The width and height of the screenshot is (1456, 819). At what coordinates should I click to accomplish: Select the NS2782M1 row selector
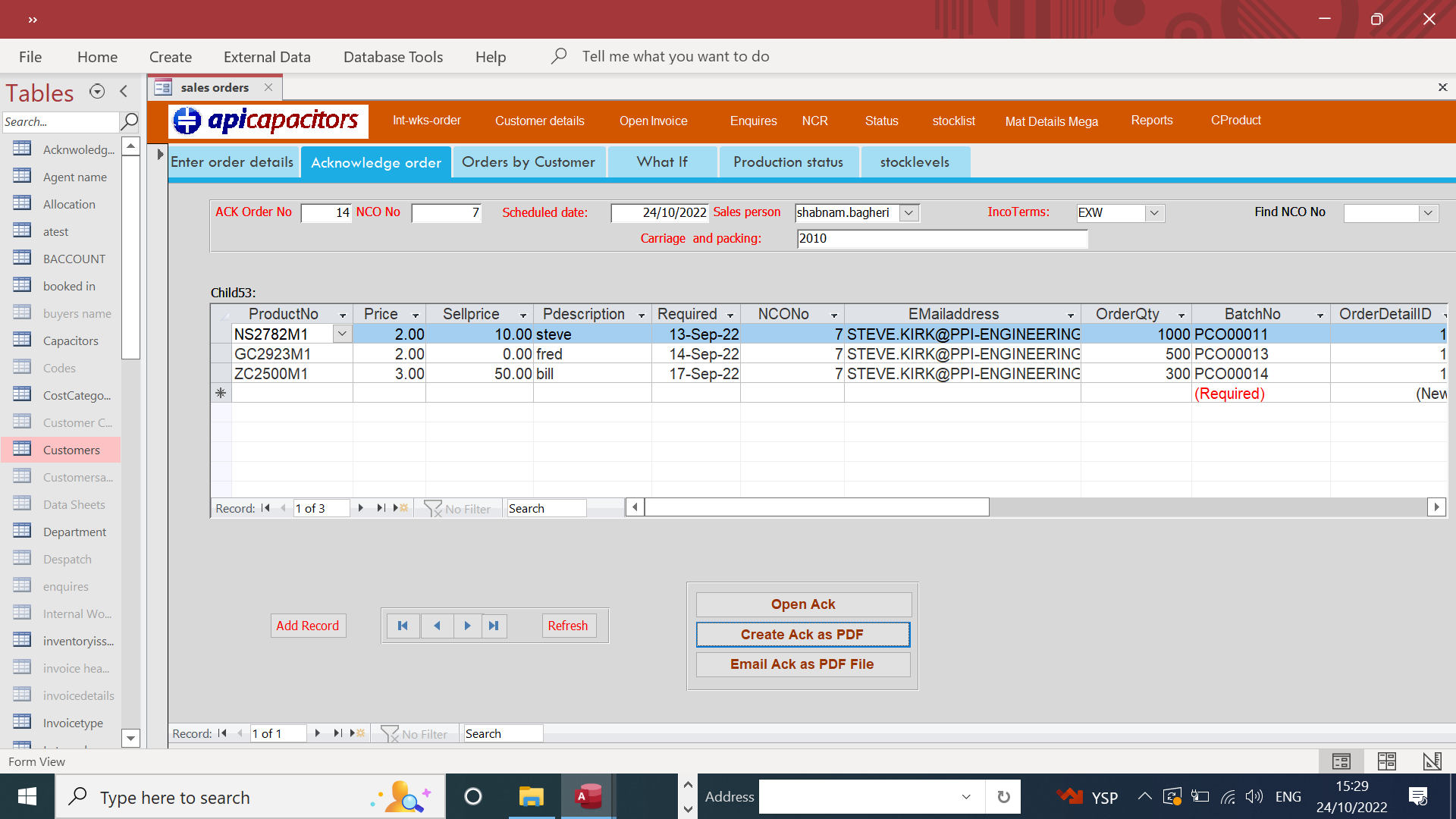point(221,334)
